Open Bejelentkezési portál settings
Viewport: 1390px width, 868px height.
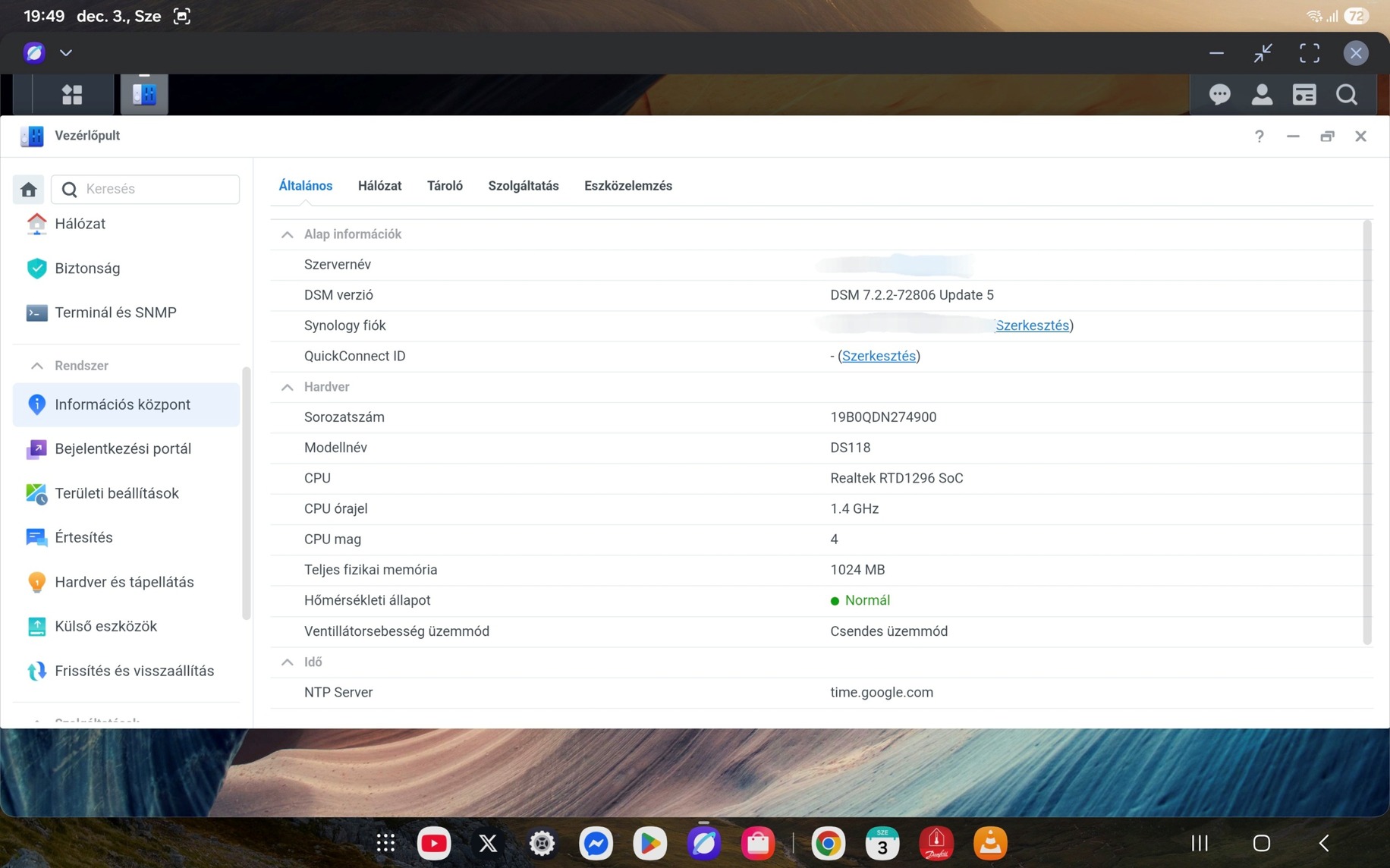click(126, 449)
